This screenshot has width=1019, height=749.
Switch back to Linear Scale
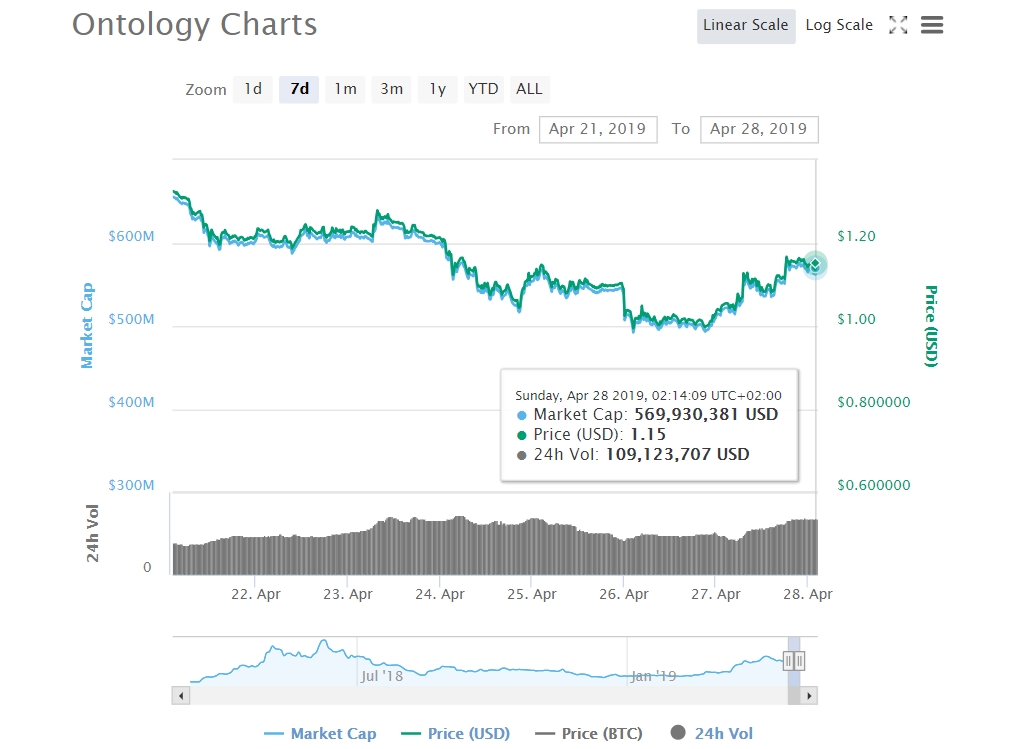coord(745,24)
